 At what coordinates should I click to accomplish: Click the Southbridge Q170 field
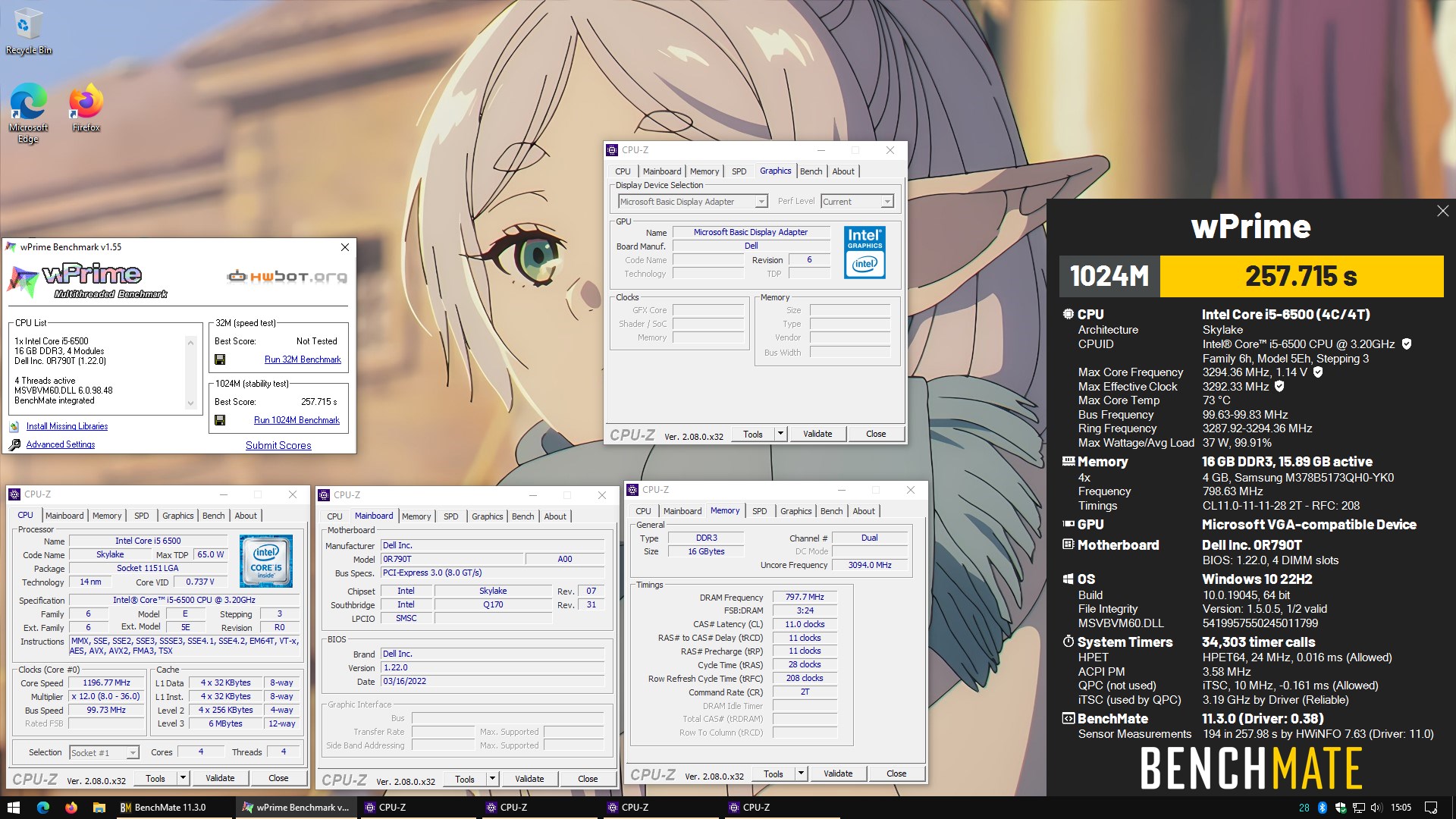[493, 604]
